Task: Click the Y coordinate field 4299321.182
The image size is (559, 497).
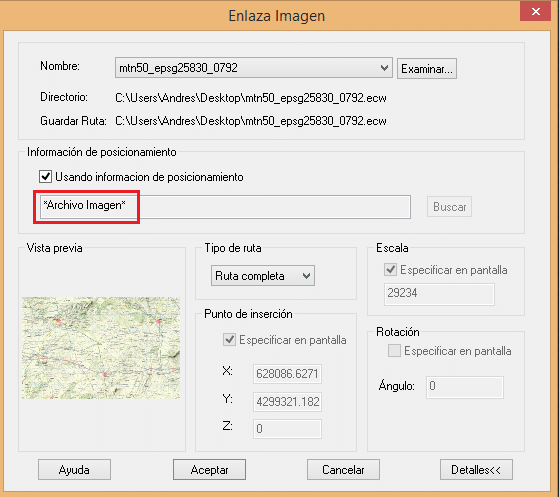Action: point(287,402)
